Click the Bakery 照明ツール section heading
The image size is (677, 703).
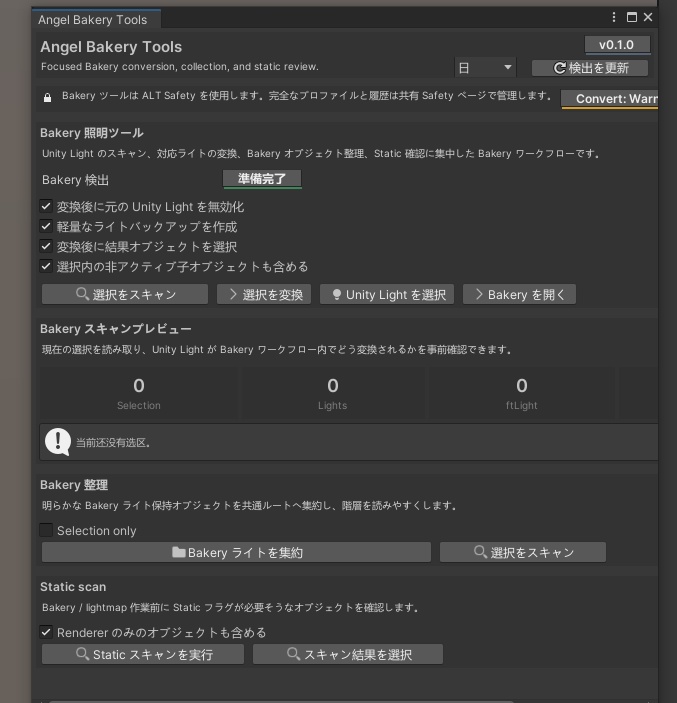92,133
